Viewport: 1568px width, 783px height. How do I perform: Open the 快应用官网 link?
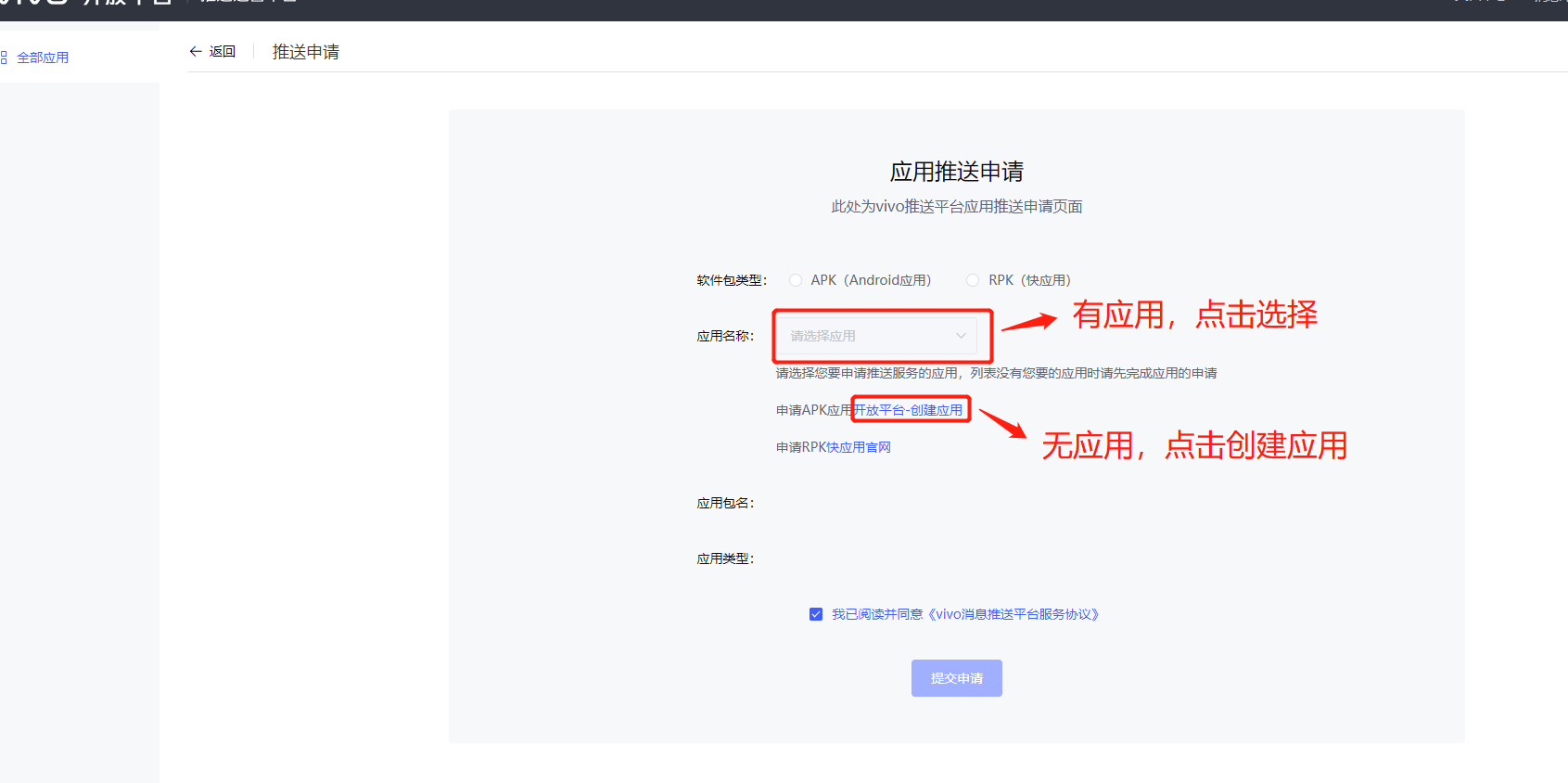click(x=859, y=447)
